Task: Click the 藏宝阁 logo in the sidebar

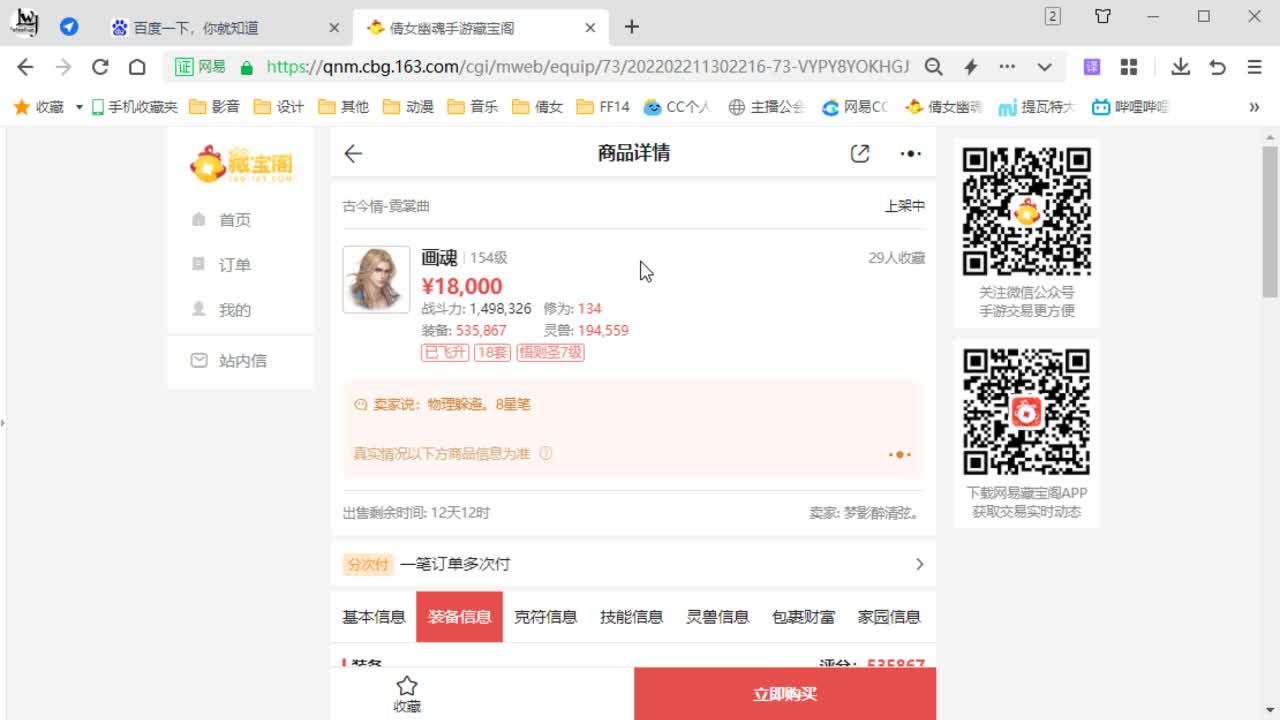Action: [239, 164]
